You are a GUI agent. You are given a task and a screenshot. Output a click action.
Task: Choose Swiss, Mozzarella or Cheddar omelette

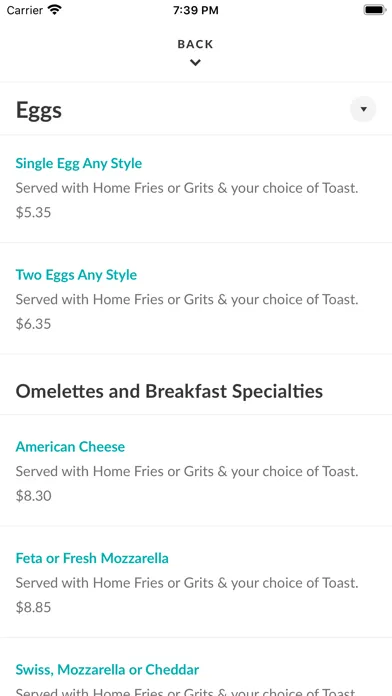pyautogui.click(x=107, y=669)
